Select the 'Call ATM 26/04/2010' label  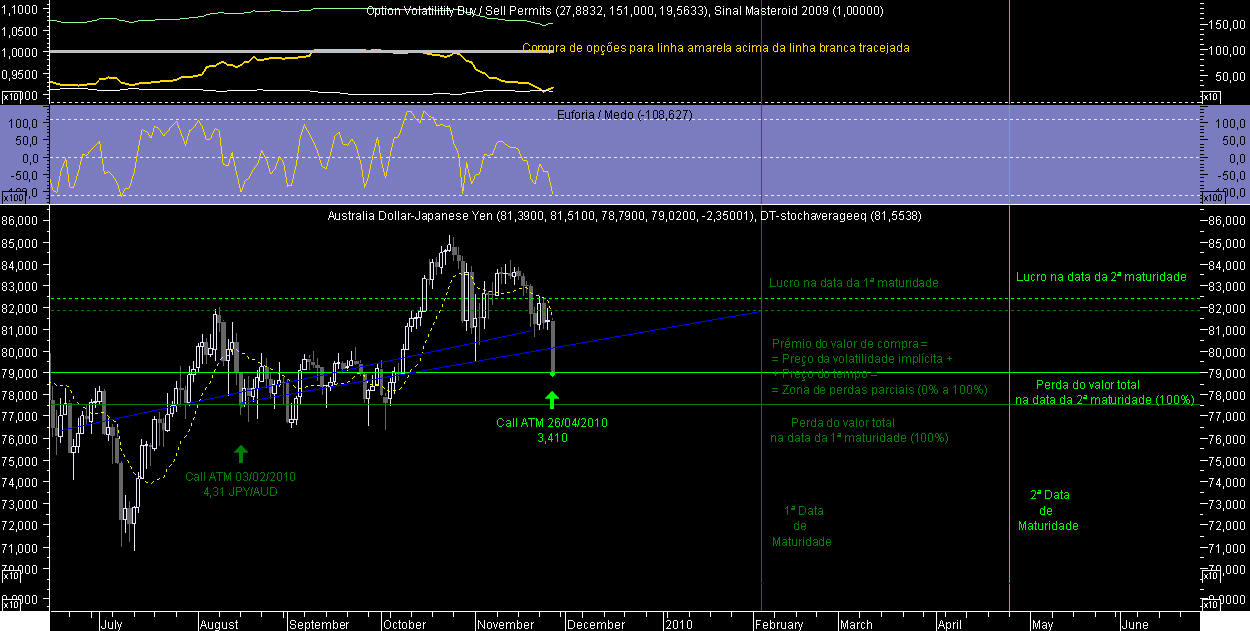tap(552, 422)
